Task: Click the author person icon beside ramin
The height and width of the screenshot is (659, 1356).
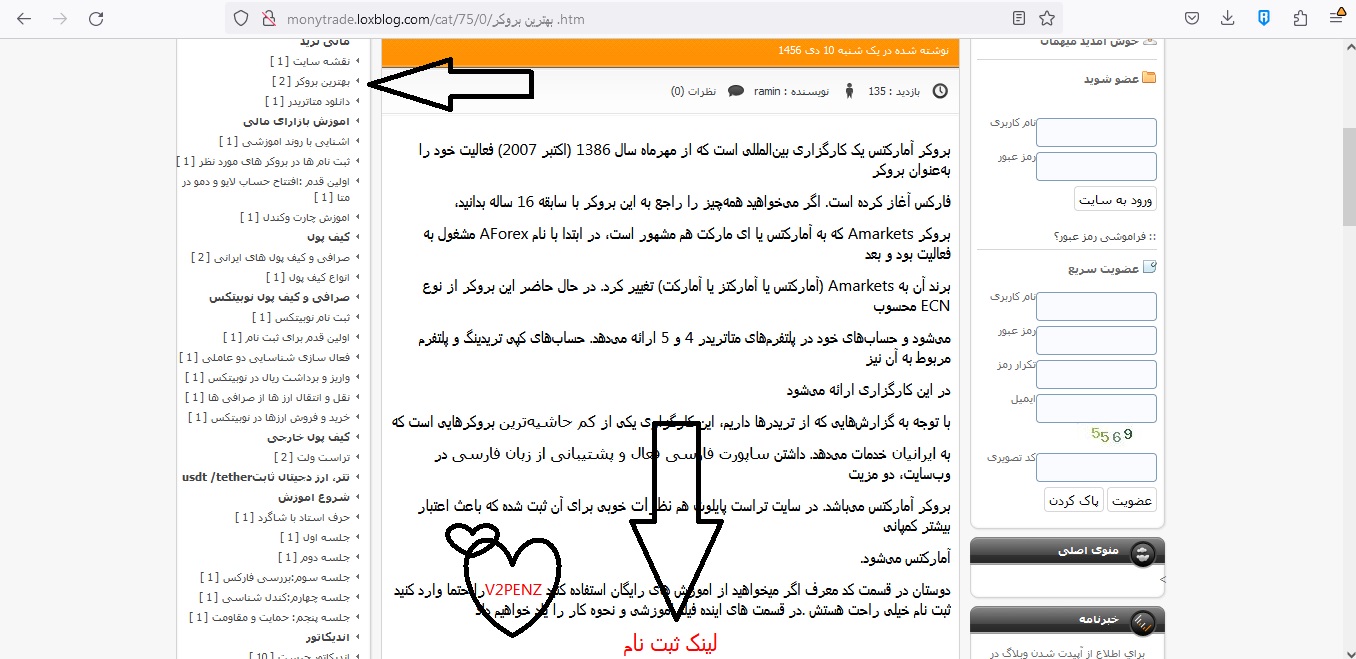Action: click(x=850, y=91)
